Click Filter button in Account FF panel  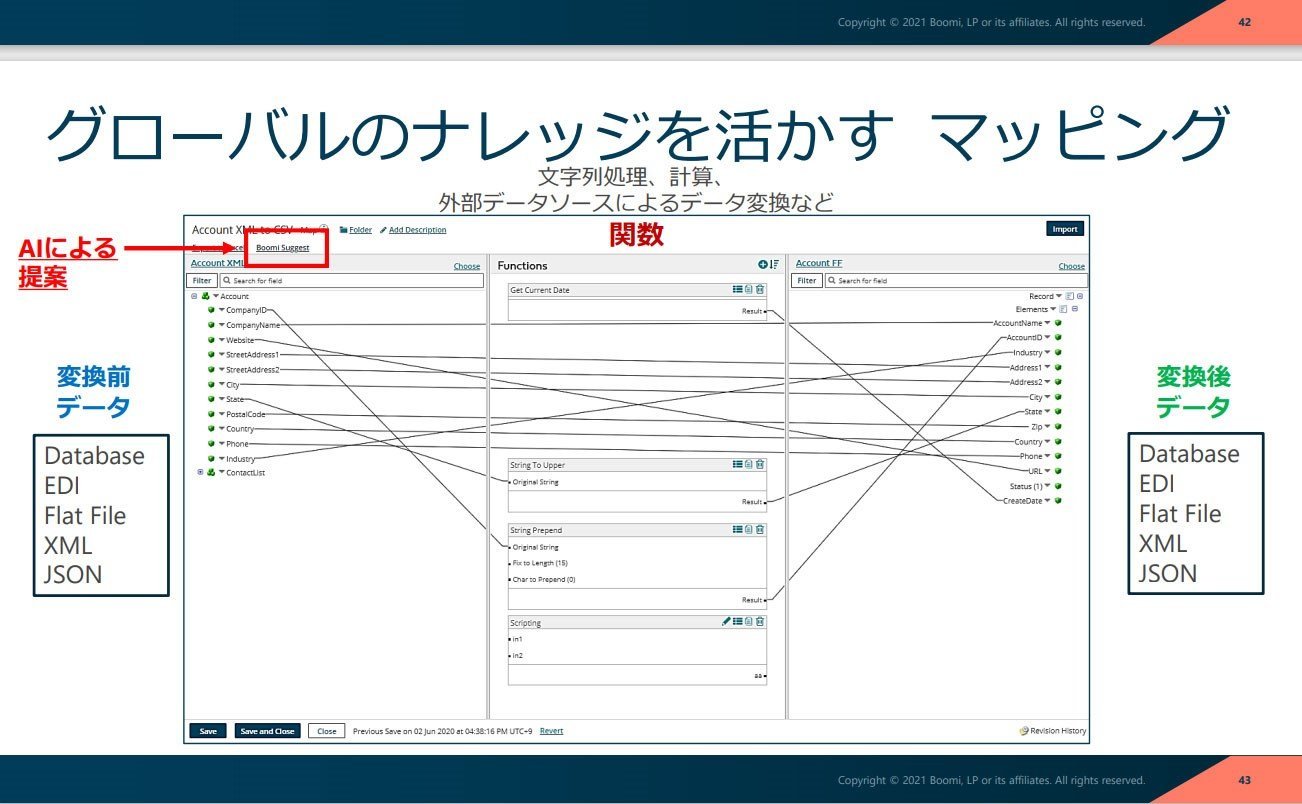807,281
